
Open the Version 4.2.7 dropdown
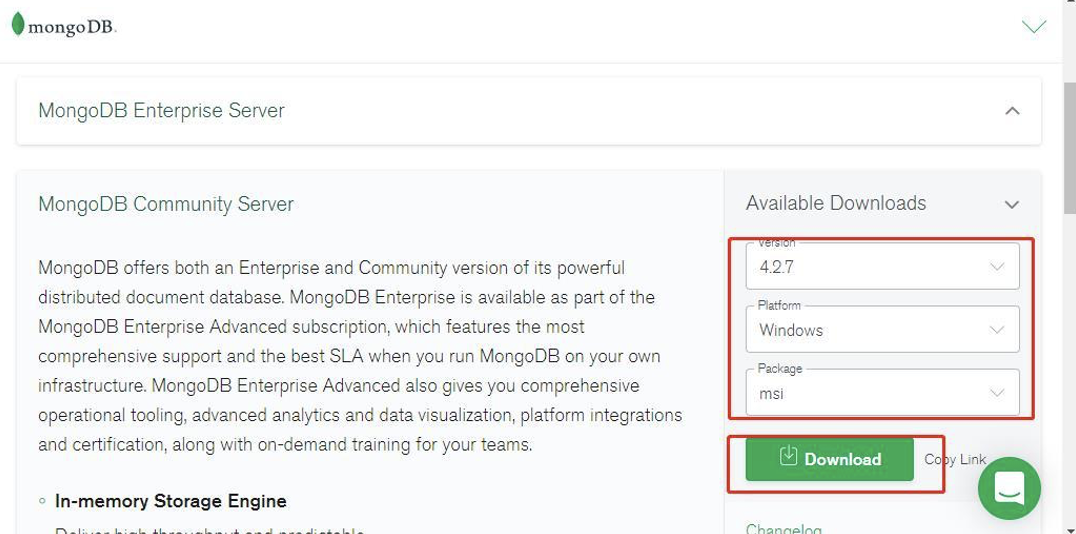(882, 266)
